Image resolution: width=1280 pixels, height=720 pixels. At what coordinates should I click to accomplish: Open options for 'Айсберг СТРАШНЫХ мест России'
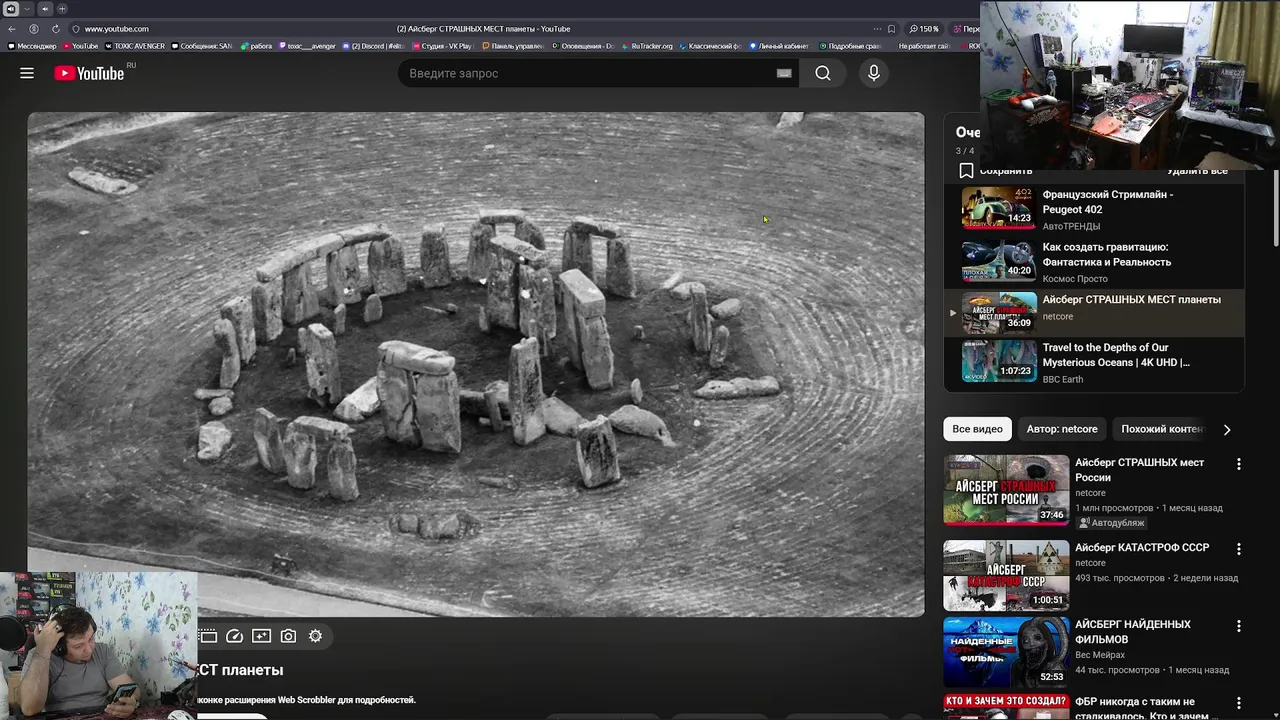pyautogui.click(x=1238, y=464)
